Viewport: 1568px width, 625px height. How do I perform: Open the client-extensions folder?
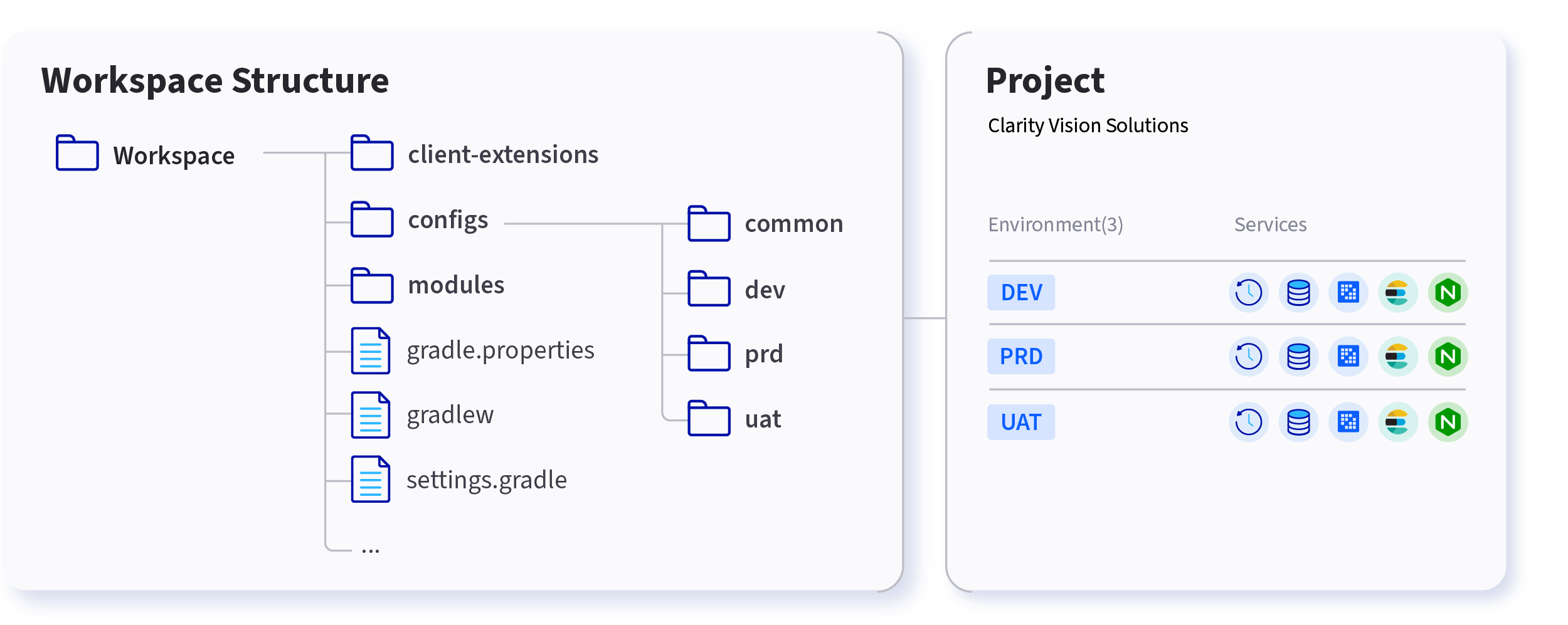click(475, 154)
